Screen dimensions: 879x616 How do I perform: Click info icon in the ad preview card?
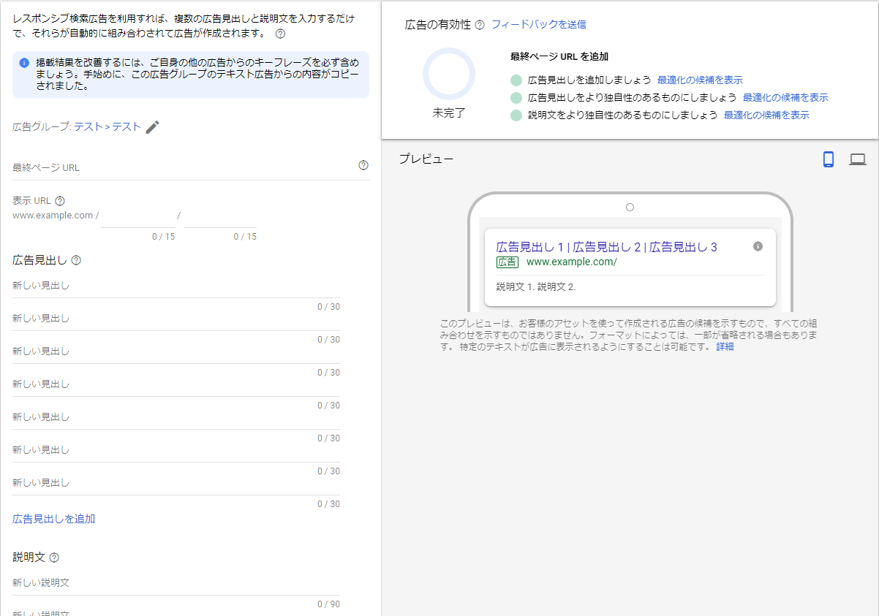pyautogui.click(x=757, y=246)
